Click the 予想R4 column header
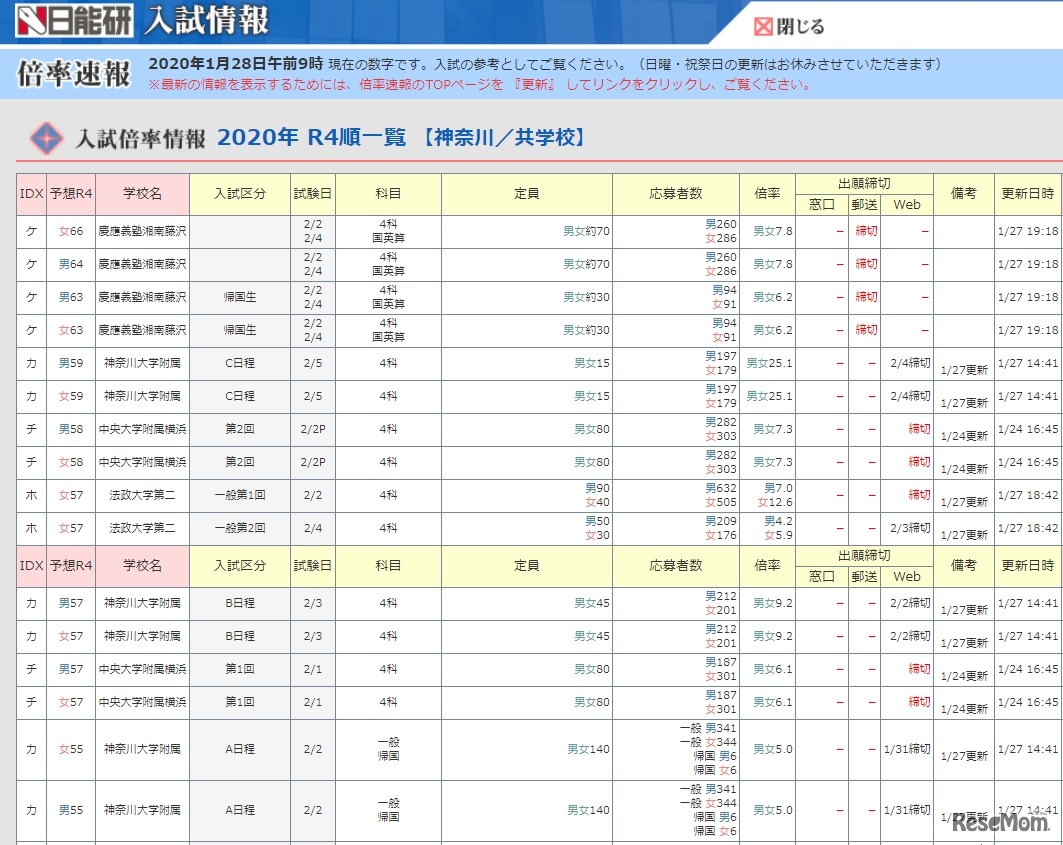This screenshot has height=845, width=1063. click(x=68, y=192)
